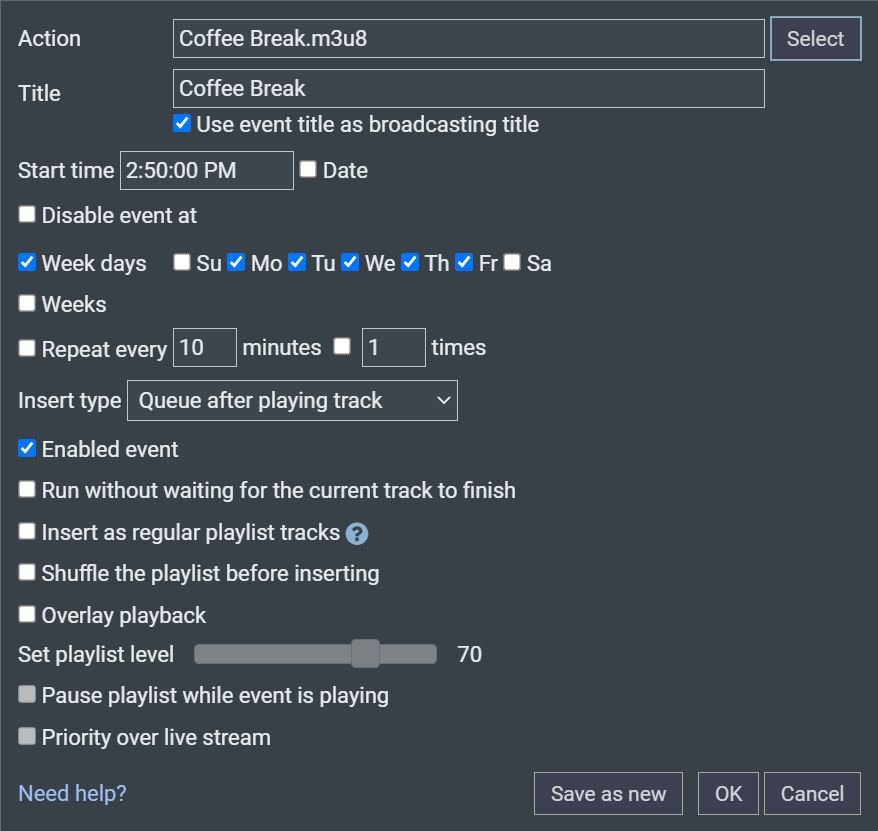Click the Title text field
This screenshot has width=878, height=831.
pyautogui.click(x=469, y=88)
